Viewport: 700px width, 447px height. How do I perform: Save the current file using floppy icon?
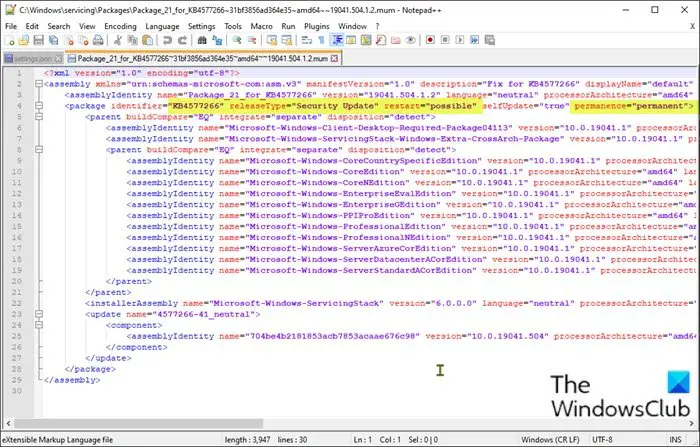tap(38, 40)
